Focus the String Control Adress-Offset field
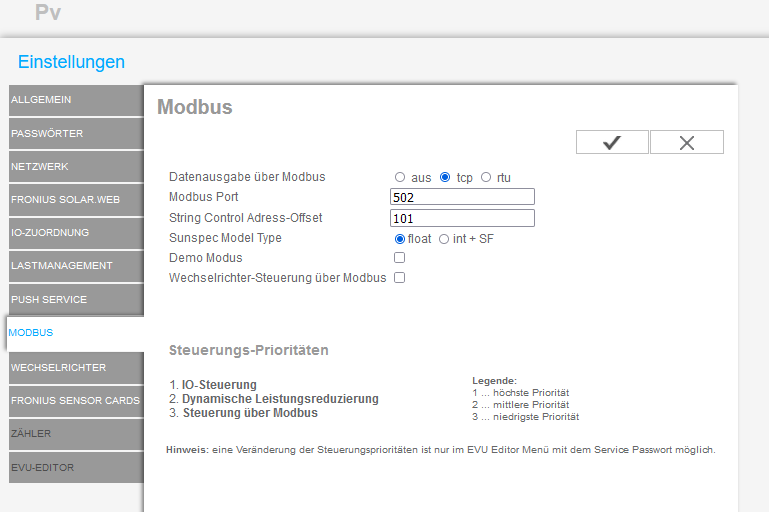This screenshot has height=512, width=769. [x=462, y=218]
